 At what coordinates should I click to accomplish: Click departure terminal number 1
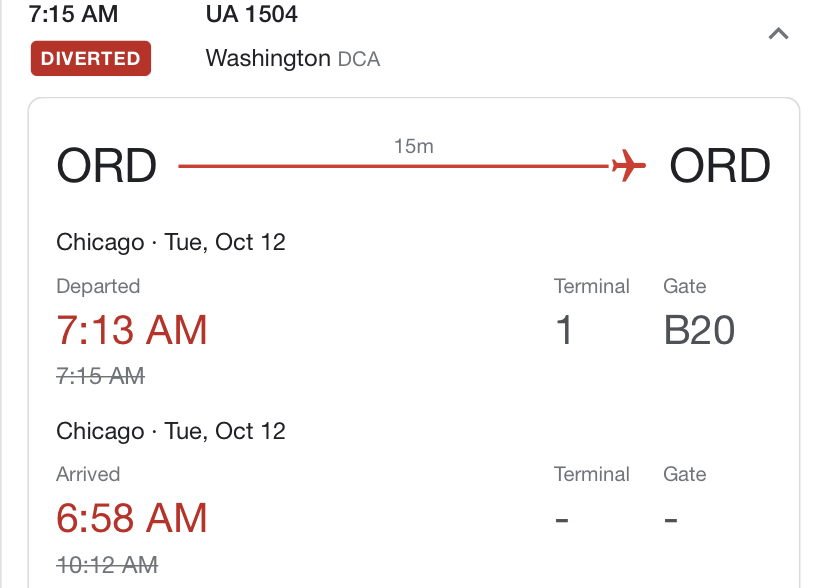(x=564, y=330)
